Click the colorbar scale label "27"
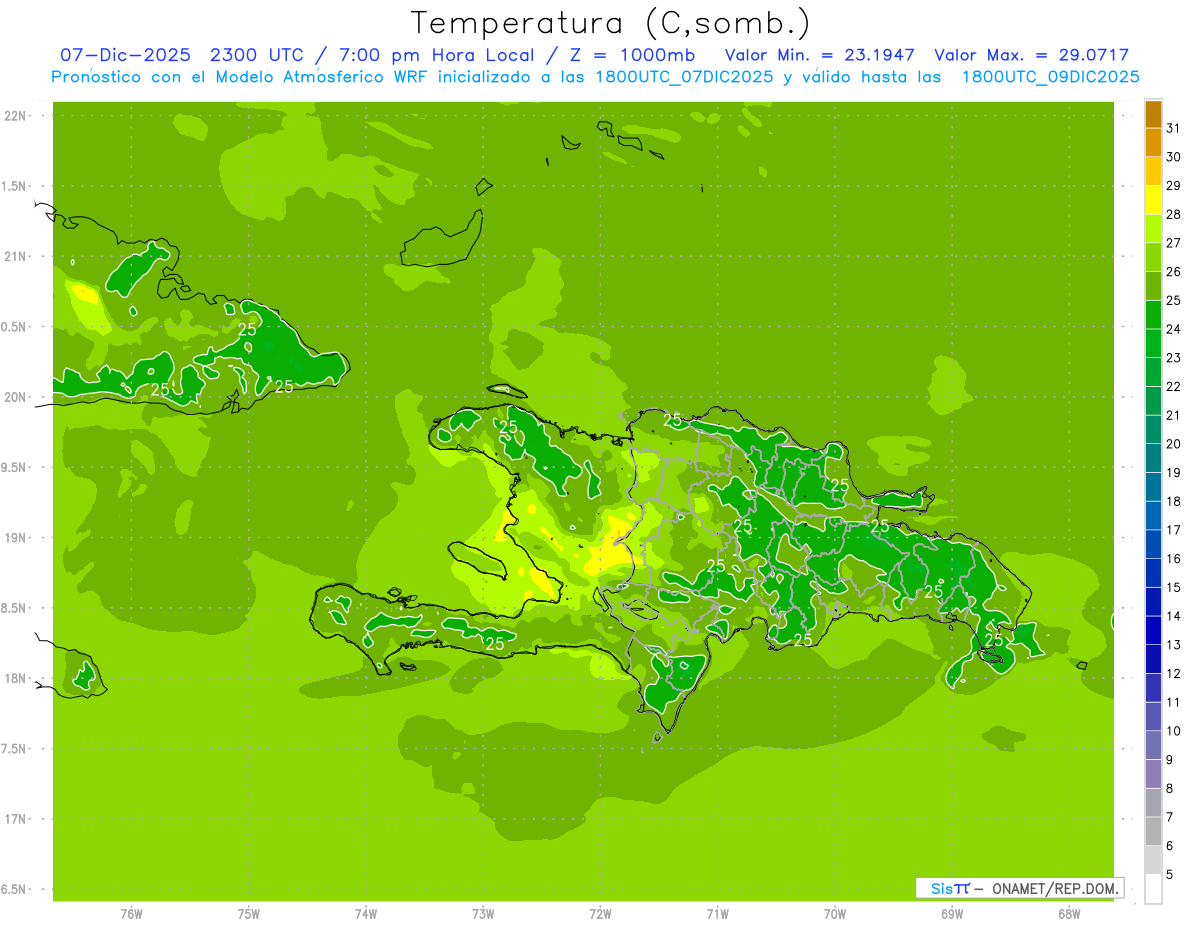This screenshot has width=1200, height=927. (x=1173, y=243)
